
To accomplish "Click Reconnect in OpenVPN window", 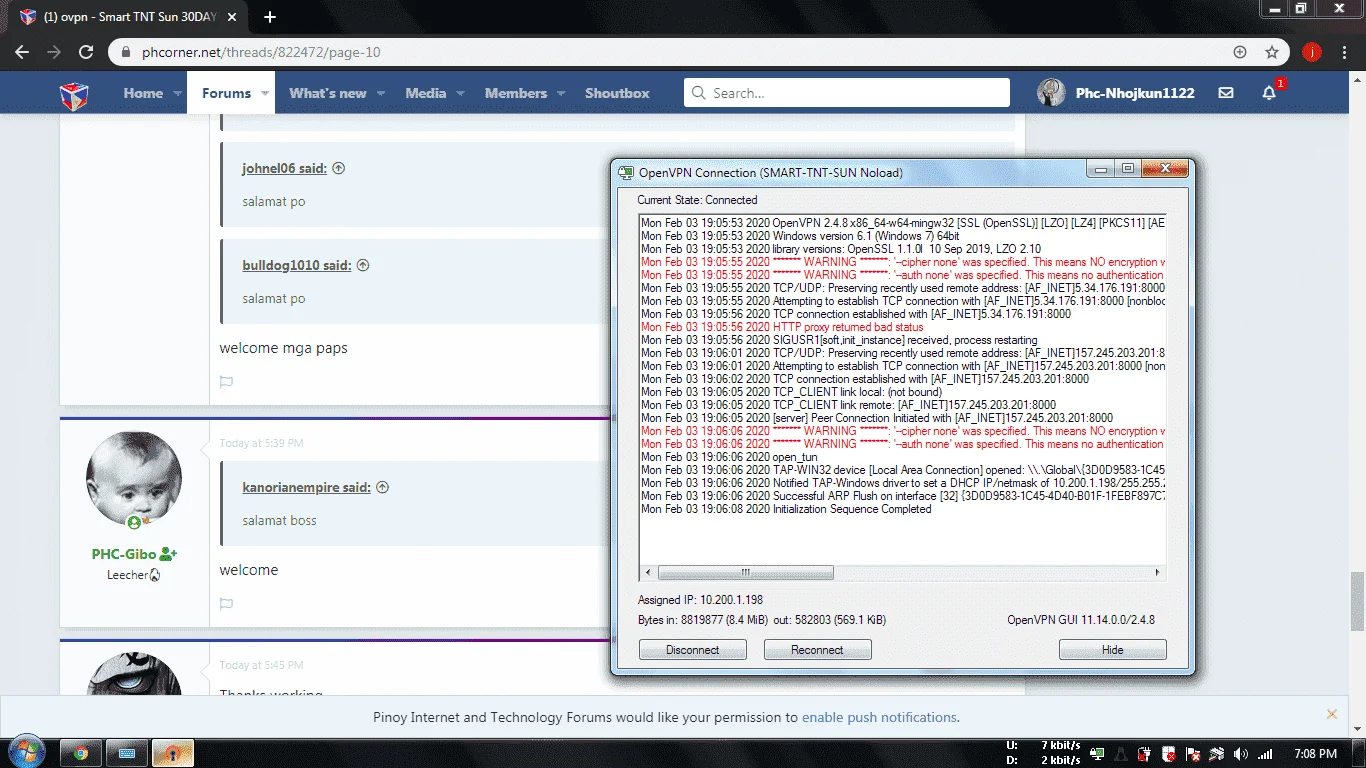I will [817, 650].
